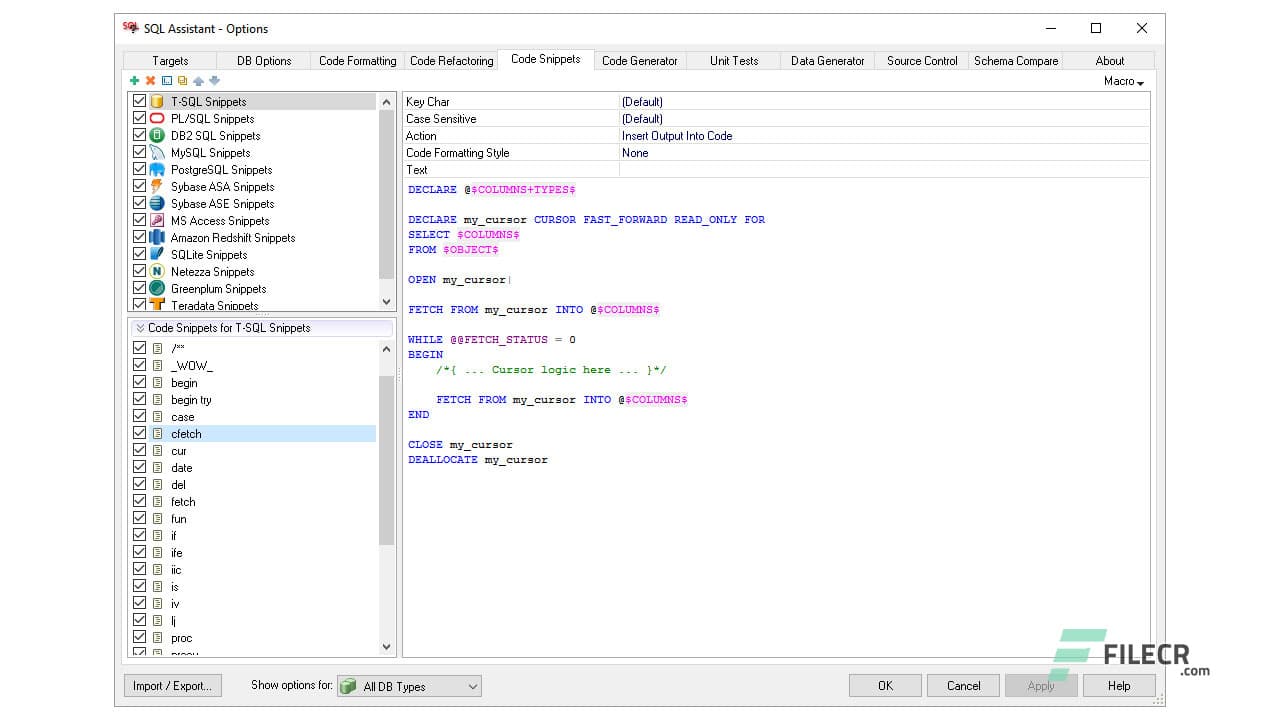The image size is (1280, 720).
Task: Select the Teradata Snippets icon
Action: point(157,305)
